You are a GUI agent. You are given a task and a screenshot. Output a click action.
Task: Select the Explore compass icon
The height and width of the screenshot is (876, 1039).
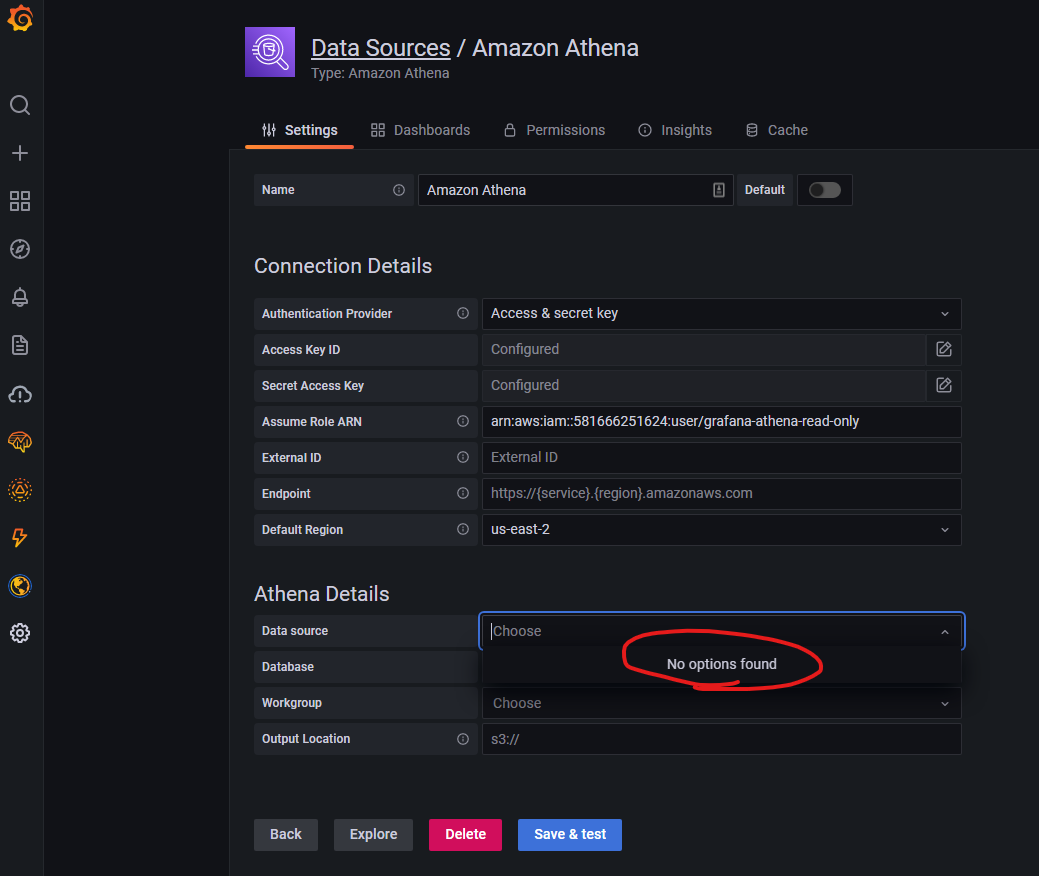click(x=20, y=249)
